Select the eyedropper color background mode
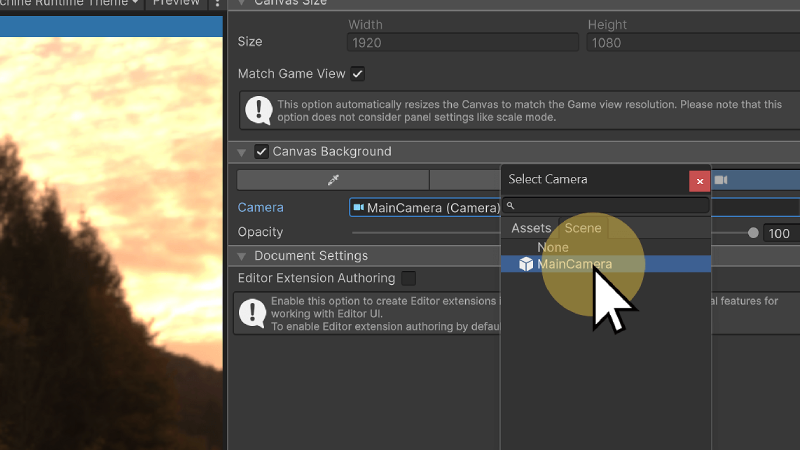 coord(333,180)
